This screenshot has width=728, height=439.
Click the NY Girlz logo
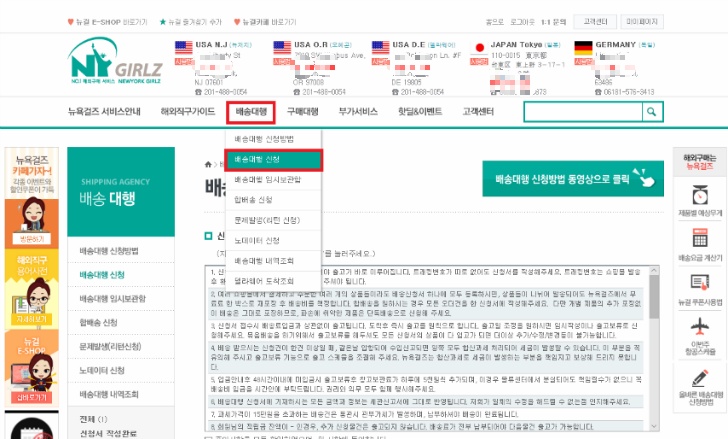point(115,61)
